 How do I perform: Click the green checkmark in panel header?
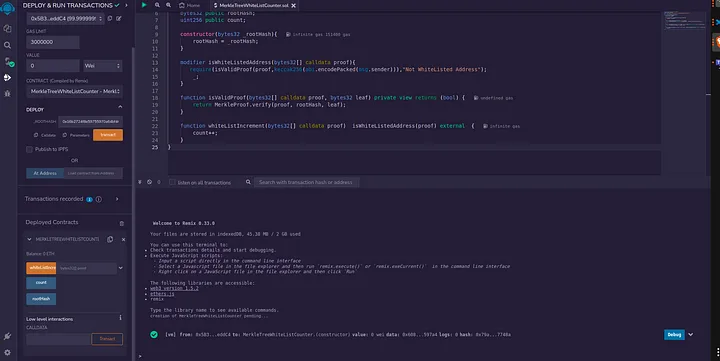(x=117, y=6)
